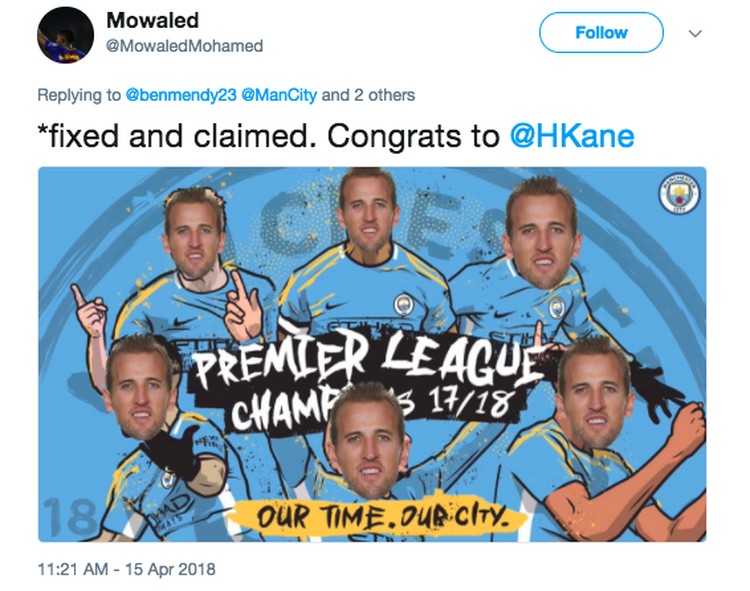This screenshot has height=591, width=750.
Task: Open the @HKane mention in tweet
Action: (572, 136)
